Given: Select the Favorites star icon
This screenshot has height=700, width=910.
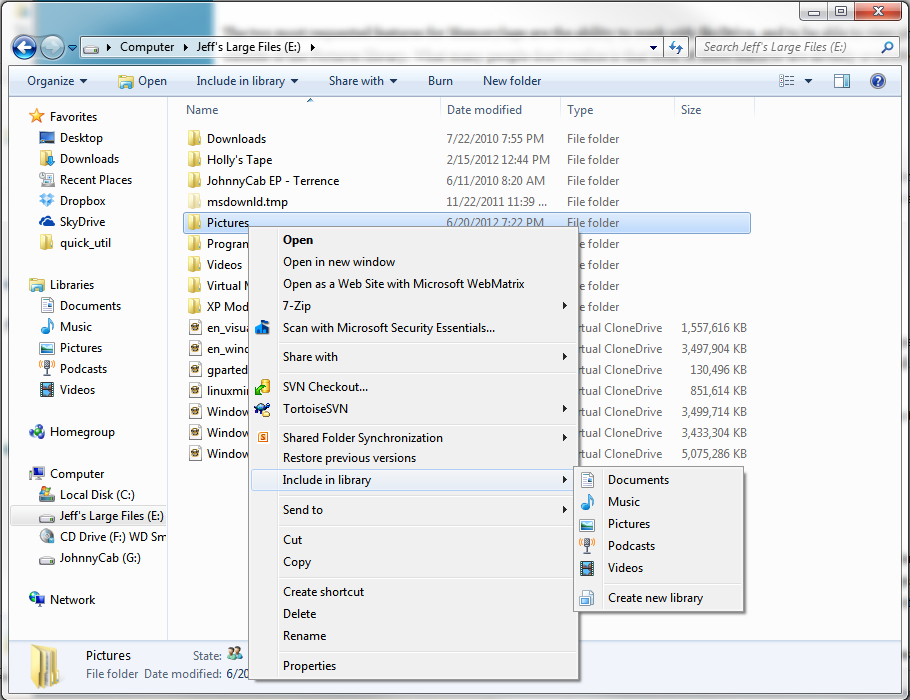Looking at the screenshot, I should 37,116.
